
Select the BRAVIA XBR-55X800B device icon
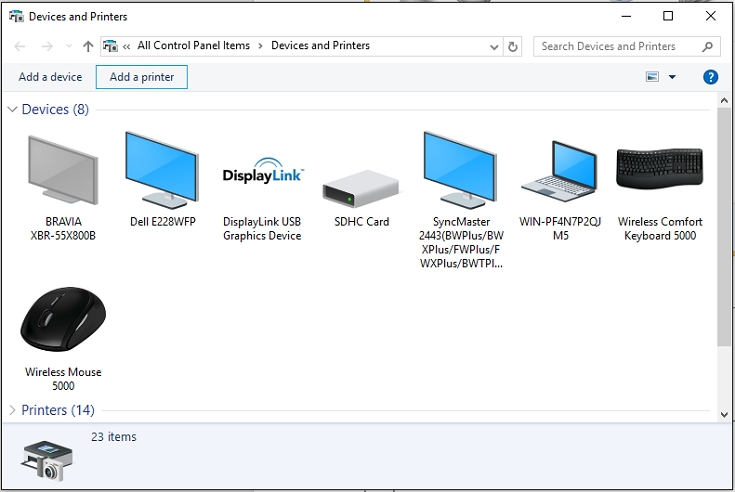pyautogui.click(x=63, y=170)
